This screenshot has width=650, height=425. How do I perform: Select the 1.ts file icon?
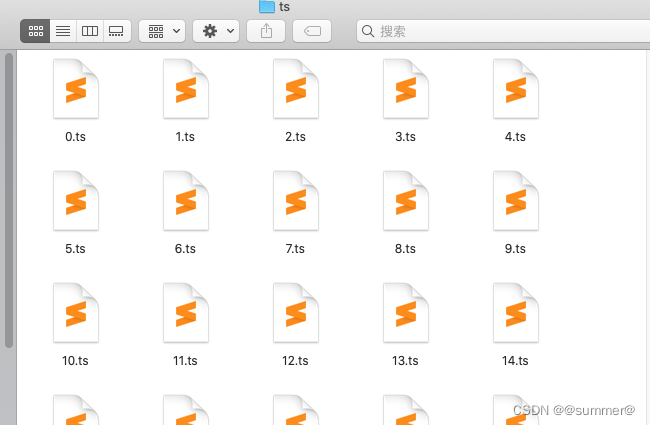186,89
